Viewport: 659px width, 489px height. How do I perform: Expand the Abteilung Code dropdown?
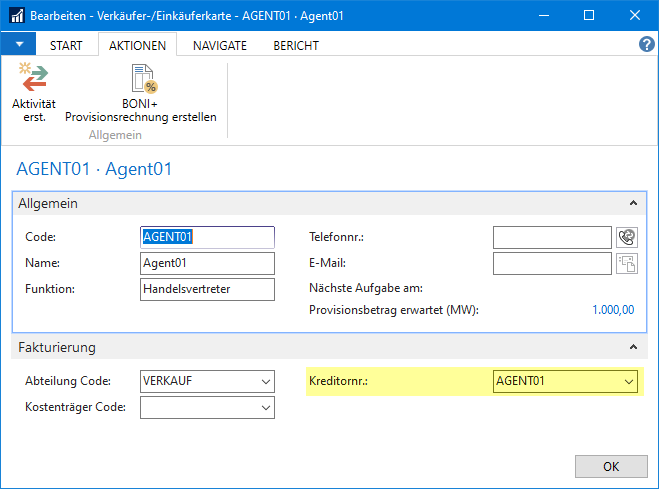pyautogui.click(x=265, y=381)
